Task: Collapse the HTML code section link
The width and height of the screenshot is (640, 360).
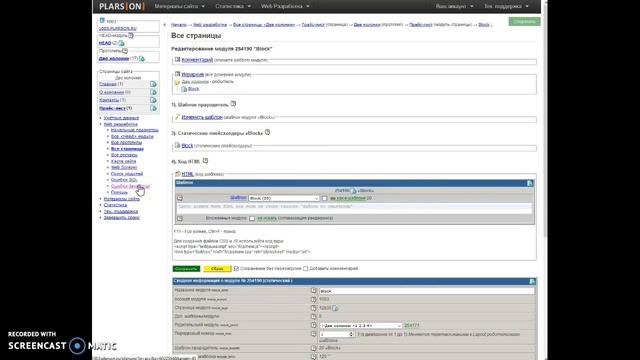Action: [187, 174]
